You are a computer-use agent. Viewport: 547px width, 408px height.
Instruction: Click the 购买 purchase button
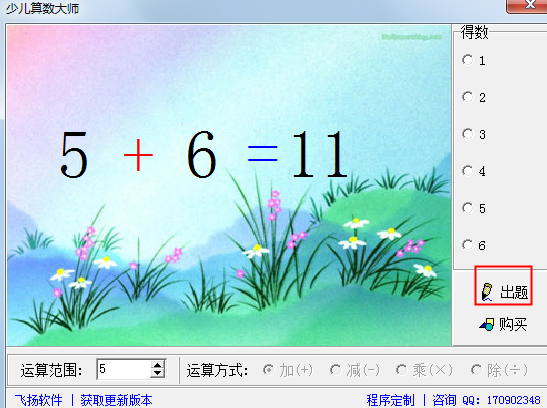503,325
